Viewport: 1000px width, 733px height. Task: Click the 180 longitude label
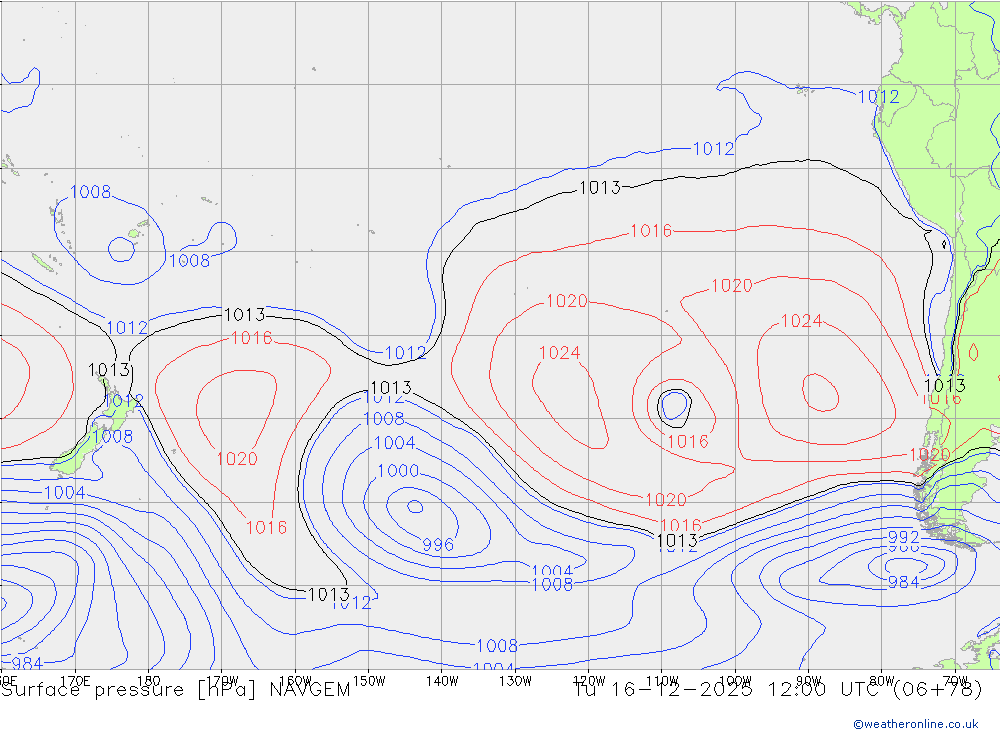[149, 681]
